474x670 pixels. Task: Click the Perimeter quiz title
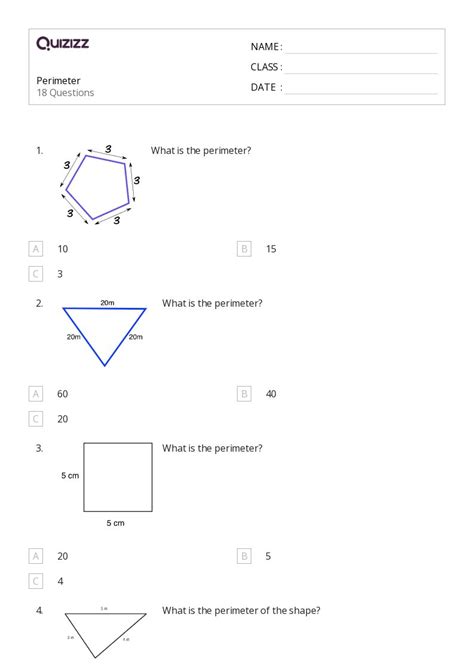(x=58, y=81)
